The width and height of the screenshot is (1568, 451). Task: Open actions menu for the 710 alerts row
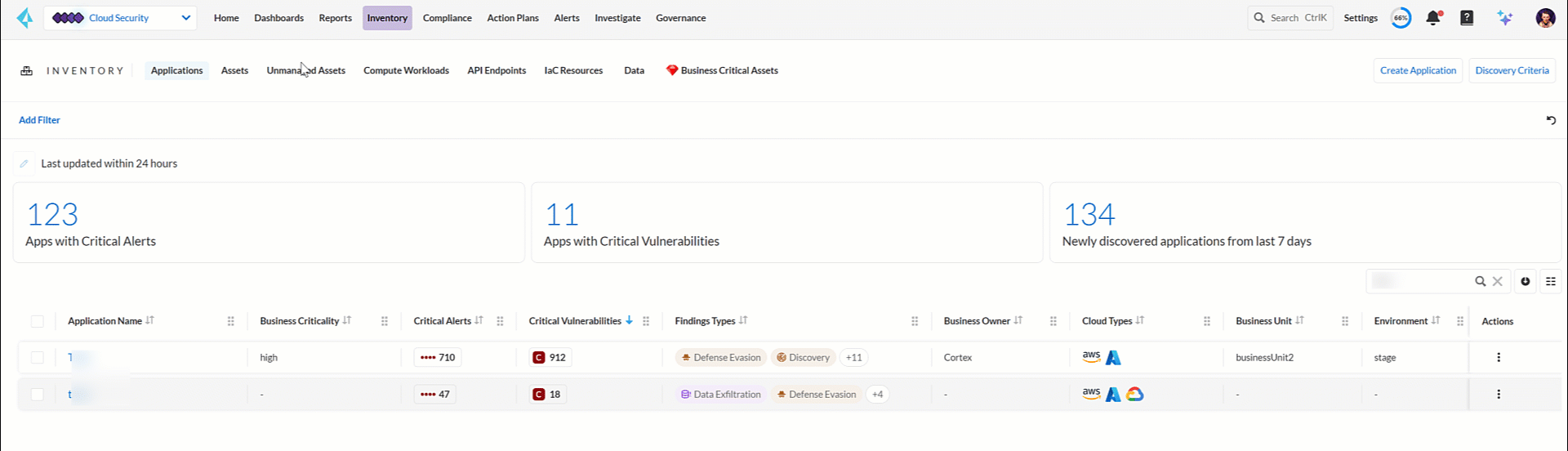point(1499,357)
